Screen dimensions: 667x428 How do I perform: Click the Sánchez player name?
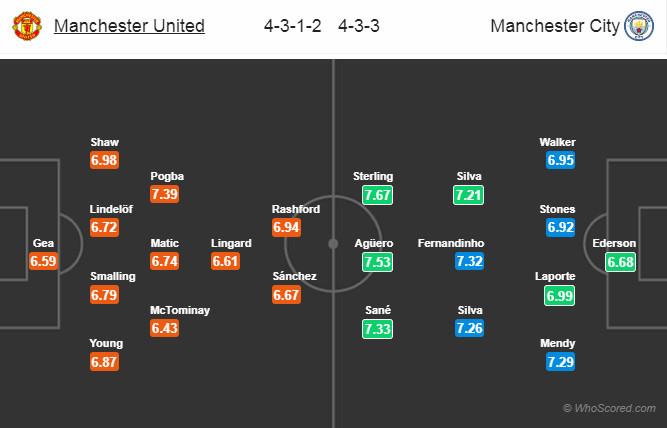coord(294,276)
